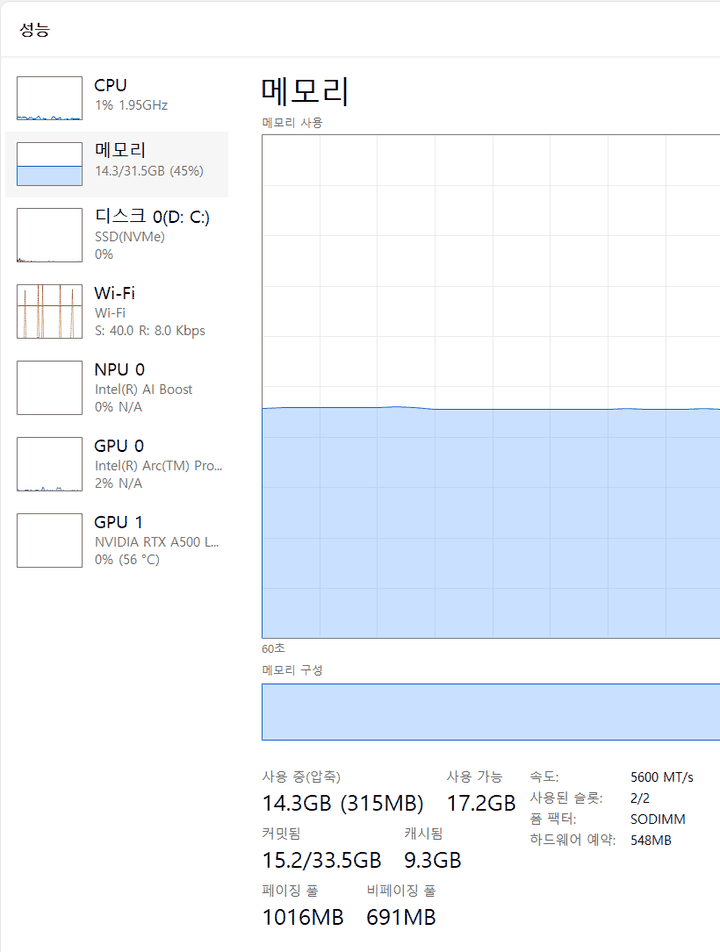Click the 17.2GB available value
720x952 pixels.
point(481,803)
